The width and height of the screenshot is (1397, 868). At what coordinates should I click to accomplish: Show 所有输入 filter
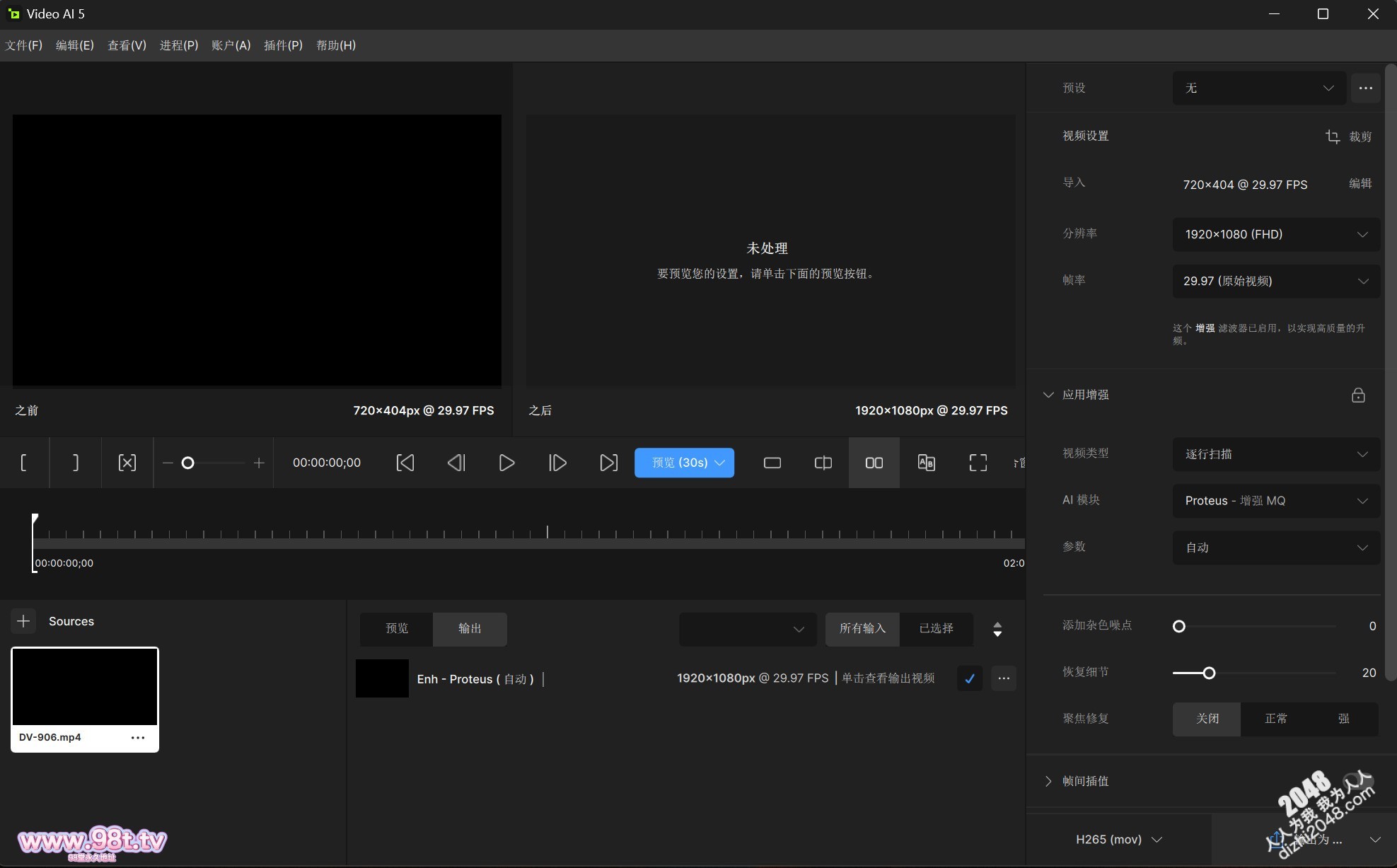coord(862,628)
